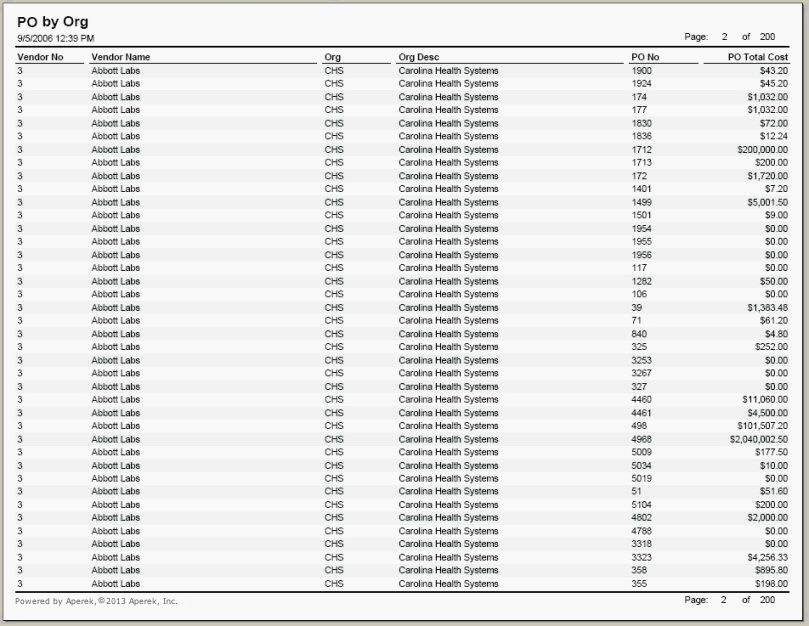809x626 pixels.
Task: Click the Vendor Name column header
Action: [x=121, y=58]
